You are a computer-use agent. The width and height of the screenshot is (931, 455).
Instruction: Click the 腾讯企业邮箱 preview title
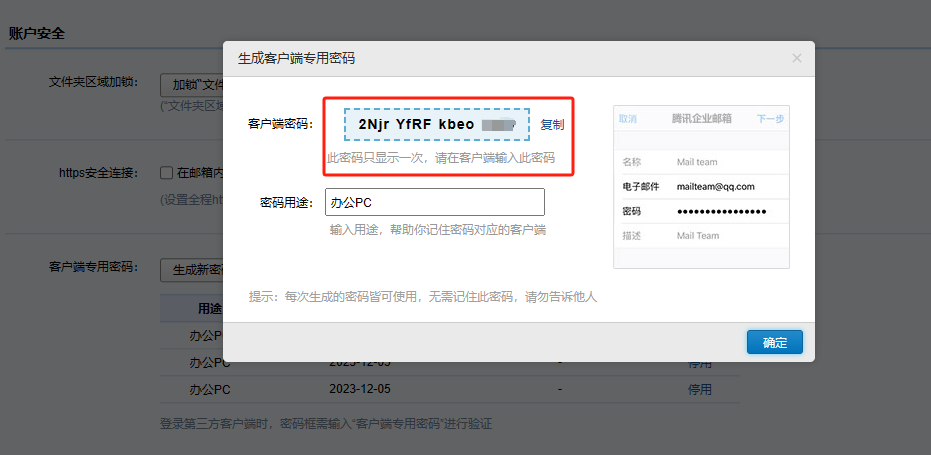click(701, 119)
